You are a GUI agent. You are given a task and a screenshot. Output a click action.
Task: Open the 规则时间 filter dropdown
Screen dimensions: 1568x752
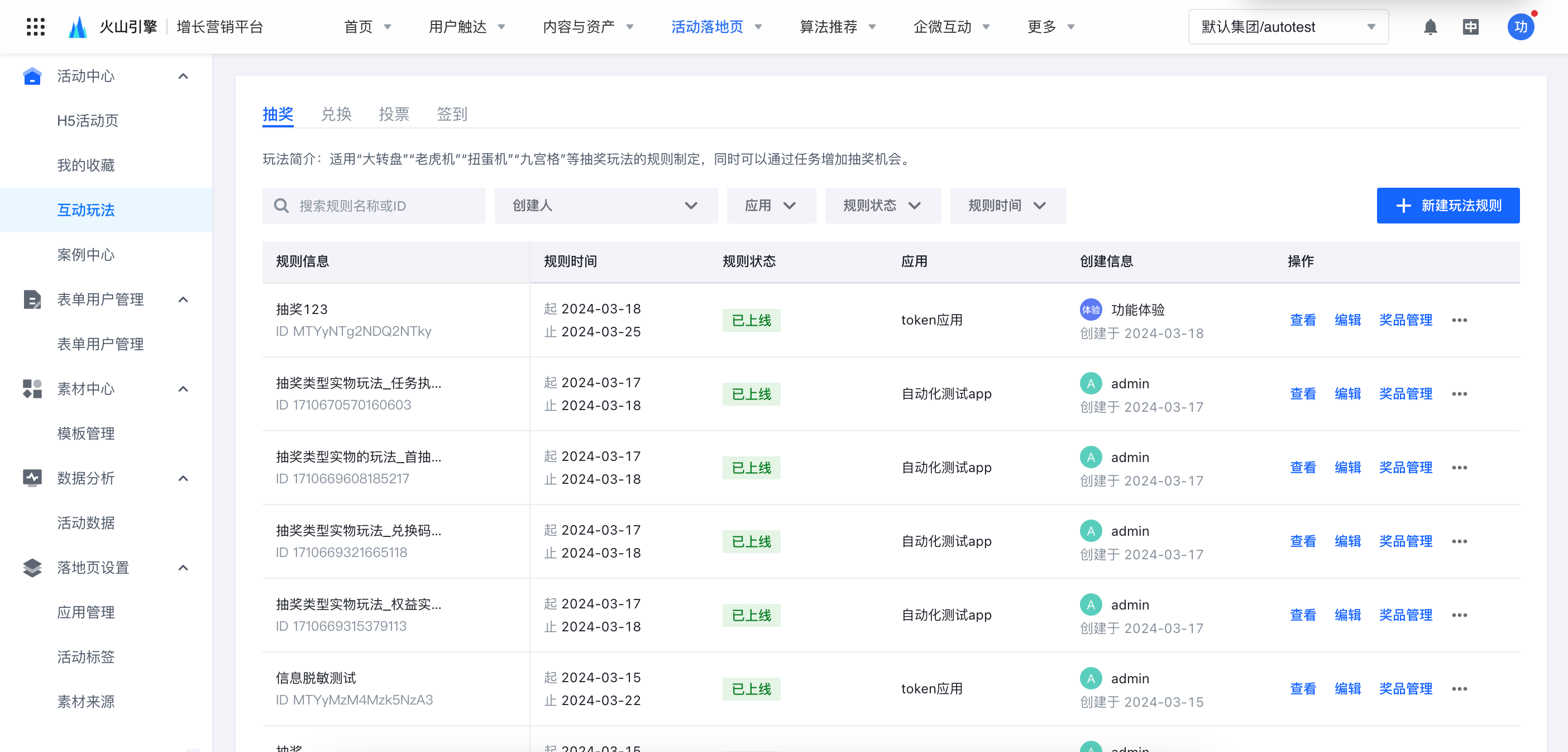(x=1007, y=206)
